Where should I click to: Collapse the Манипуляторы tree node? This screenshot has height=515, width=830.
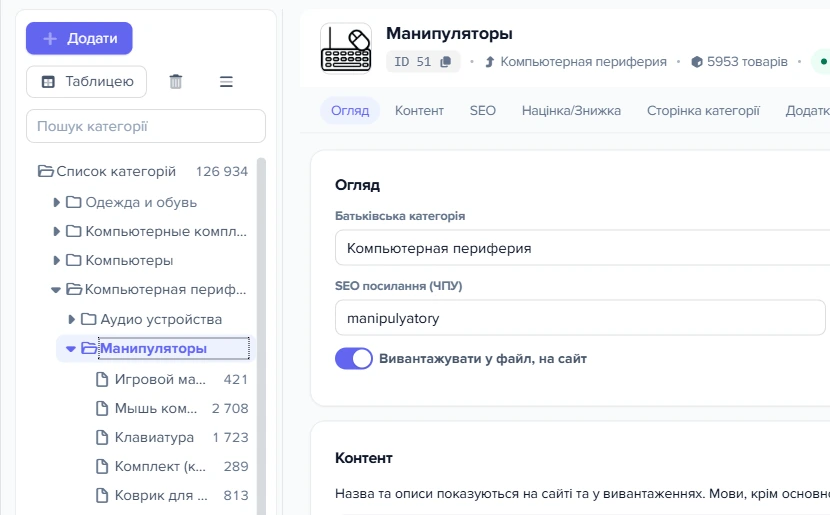(70, 349)
